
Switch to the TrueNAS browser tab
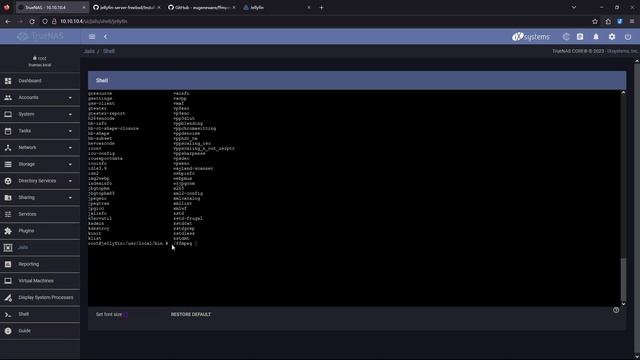tap(52, 7)
